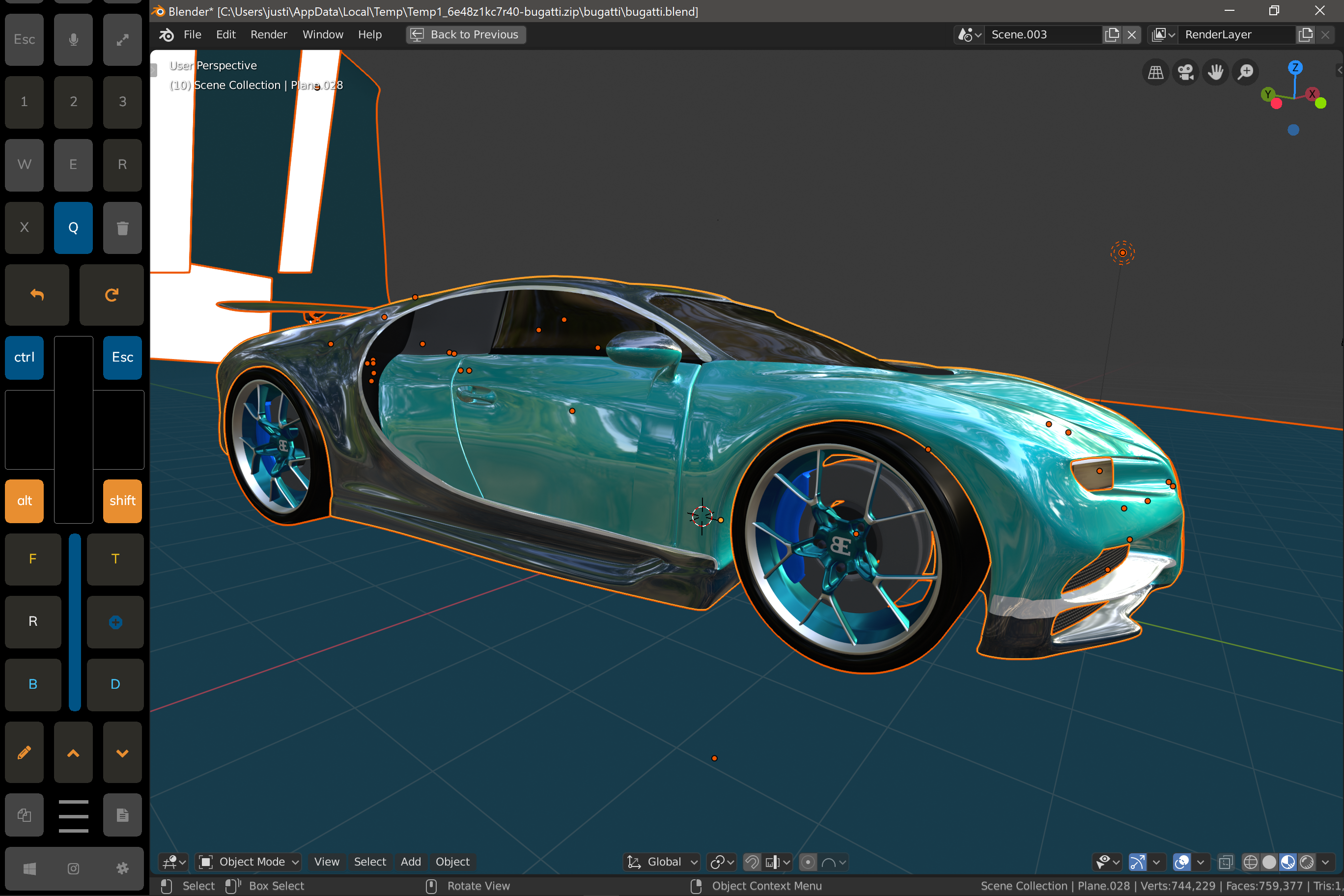Viewport: 1344px width, 896px height.
Task: Open the Render menu
Action: pyautogui.click(x=269, y=35)
